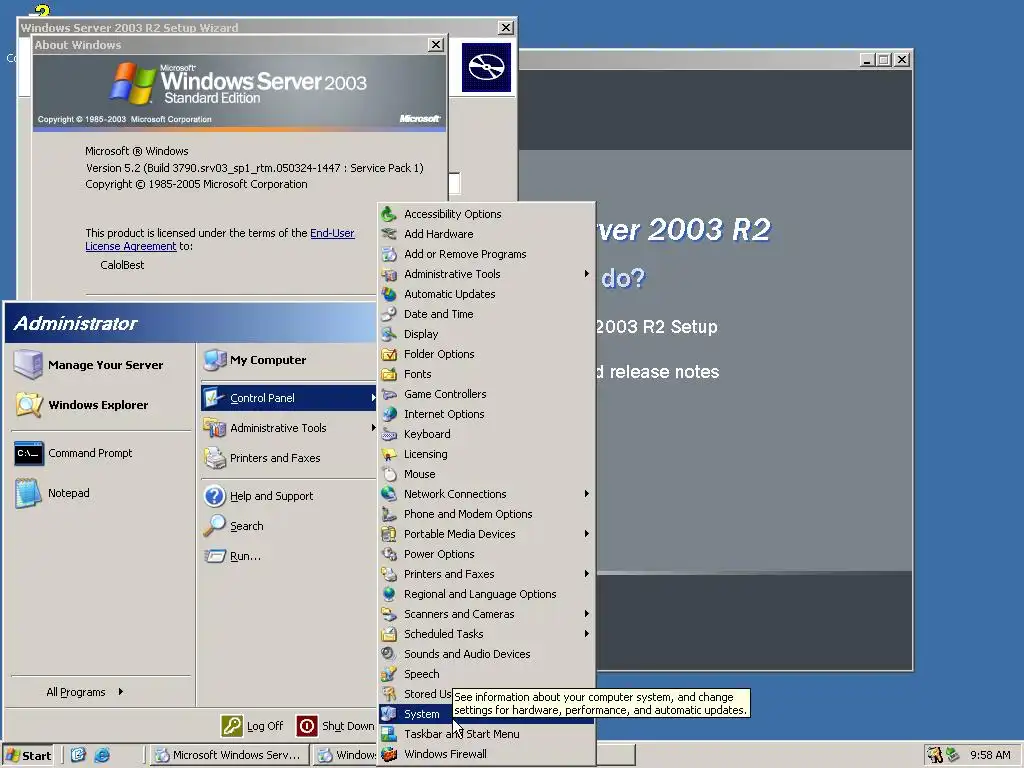This screenshot has height=768, width=1024.
Task: Click the Printers and Faxes icon in Start menu
Action: tap(214, 458)
